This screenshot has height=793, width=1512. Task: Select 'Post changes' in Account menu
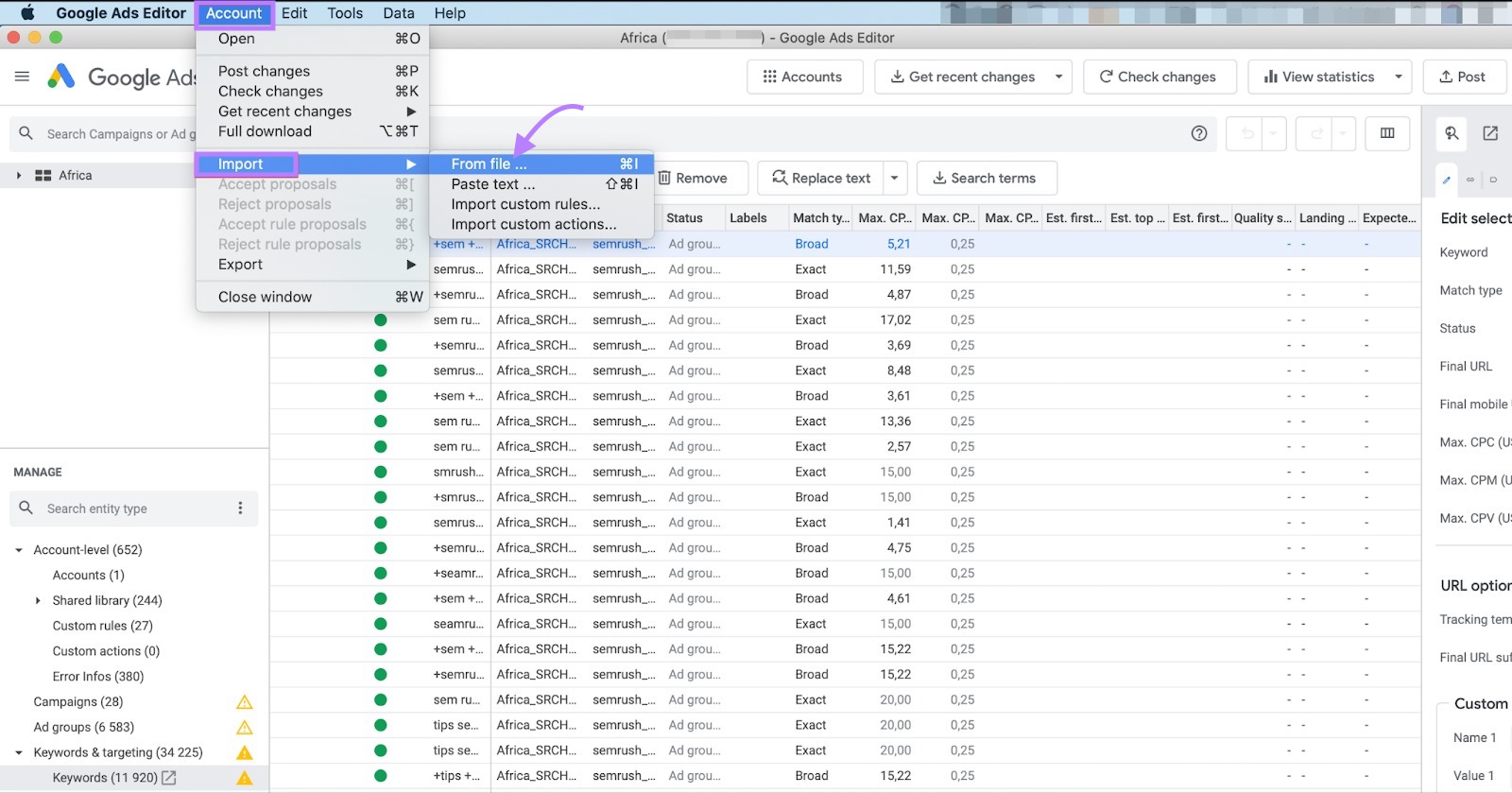coord(312,71)
